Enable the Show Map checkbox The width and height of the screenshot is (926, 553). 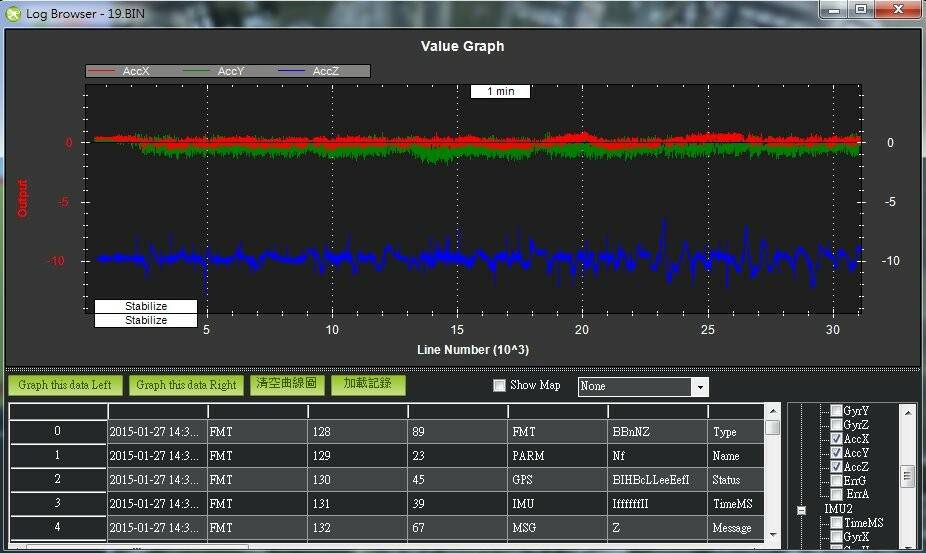point(500,386)
